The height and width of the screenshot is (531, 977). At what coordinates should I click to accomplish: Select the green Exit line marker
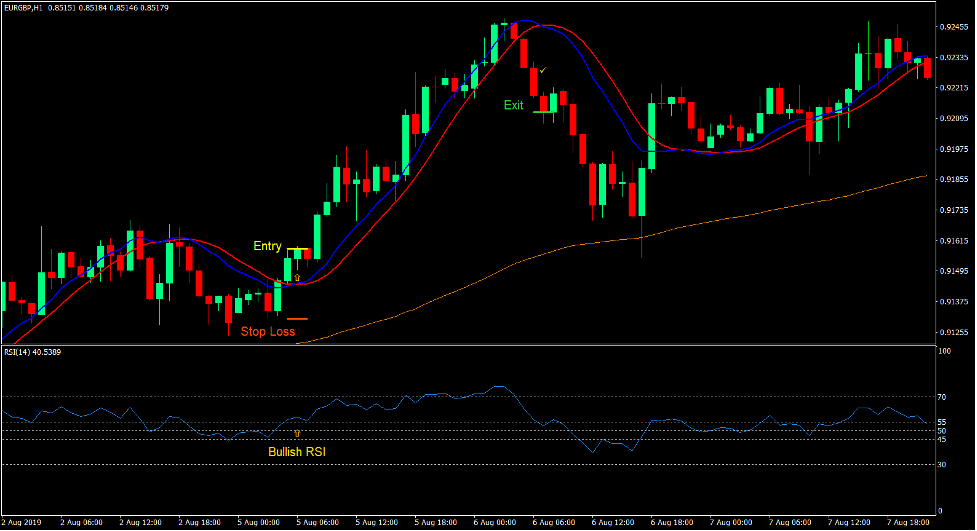pyautogui.click(x=544, y=113)
